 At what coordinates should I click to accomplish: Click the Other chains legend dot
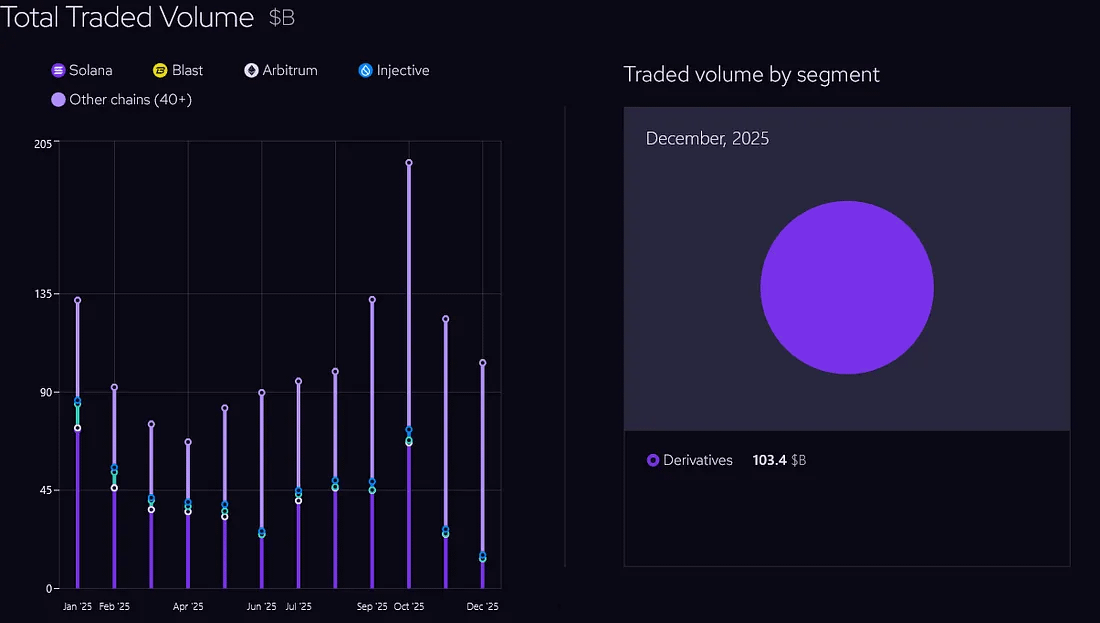[x=58, y=100]
